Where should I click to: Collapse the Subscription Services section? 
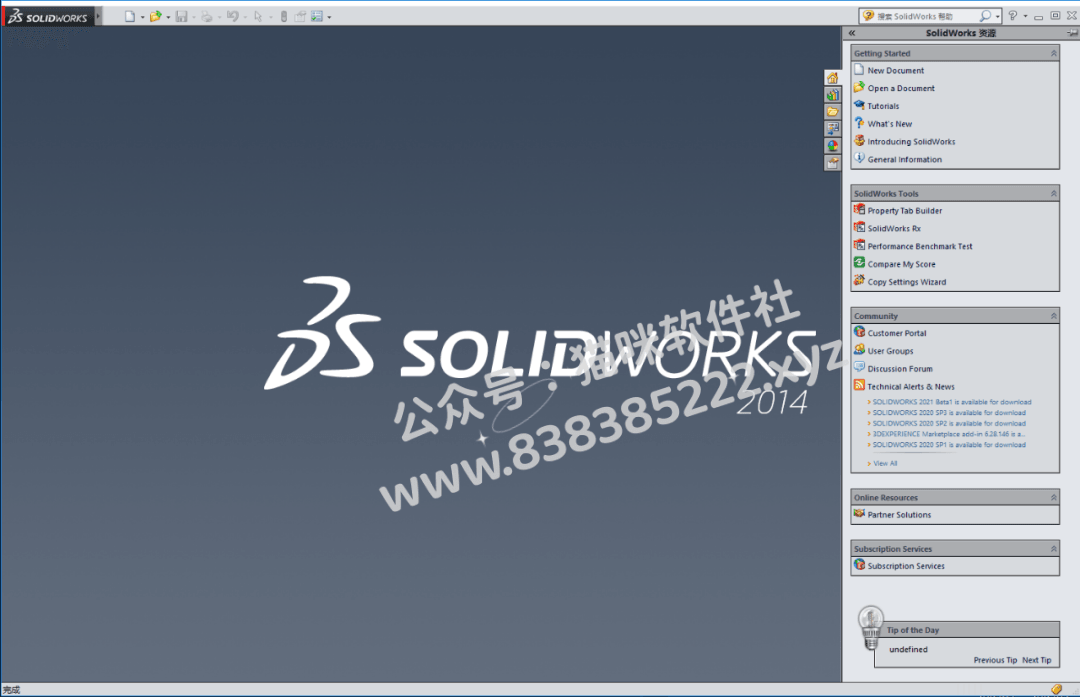[1053, 549]
